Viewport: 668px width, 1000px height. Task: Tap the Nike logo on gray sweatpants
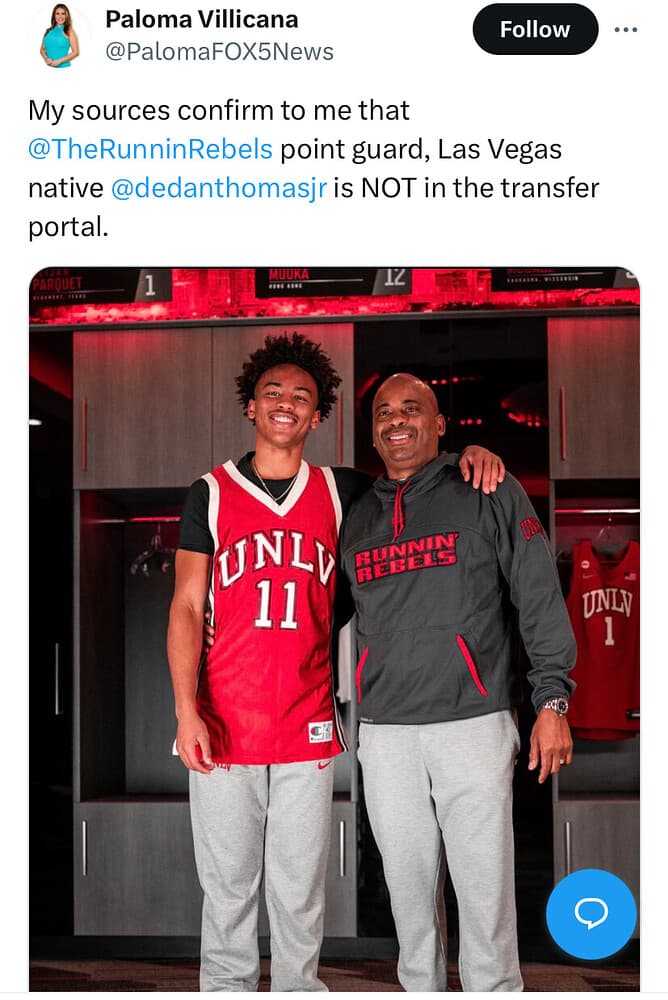pos(325,763)
